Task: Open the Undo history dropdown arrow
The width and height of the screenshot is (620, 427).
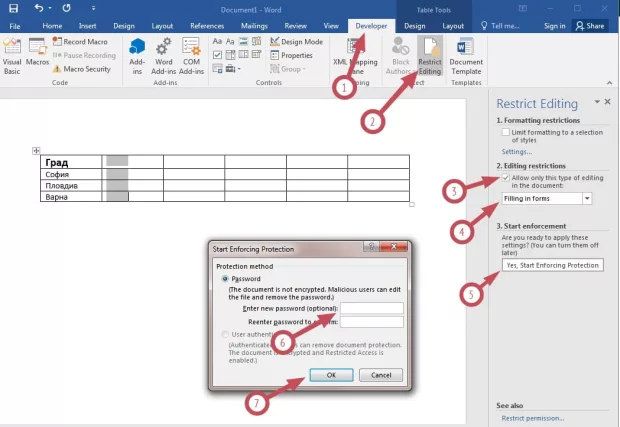Action: point(50,8)
